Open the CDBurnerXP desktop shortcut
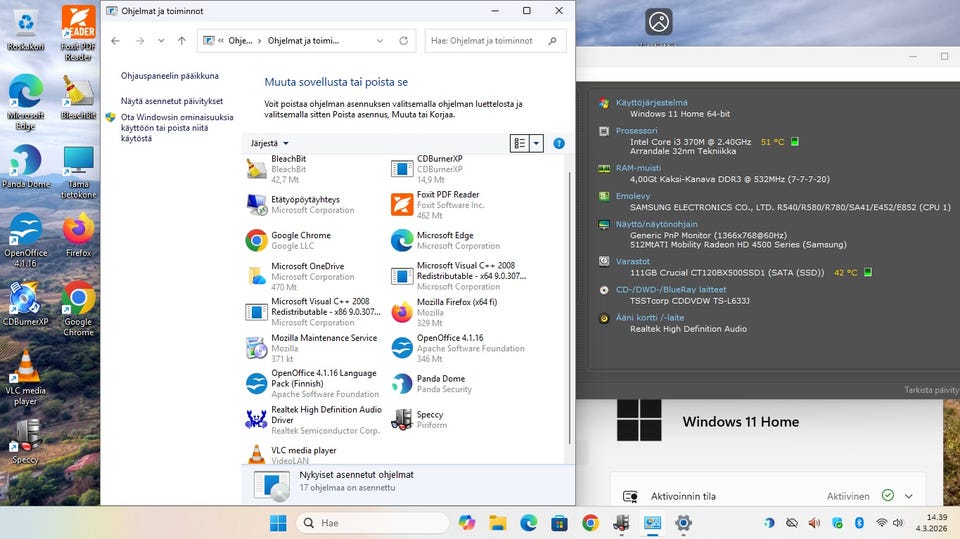 pos(26,304)
